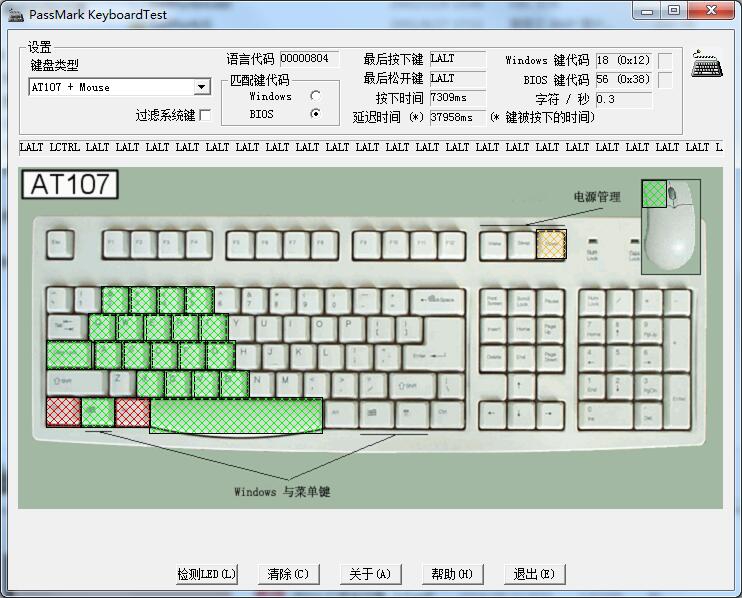Select the Windows match key code radio

click(x=315, y=96)
